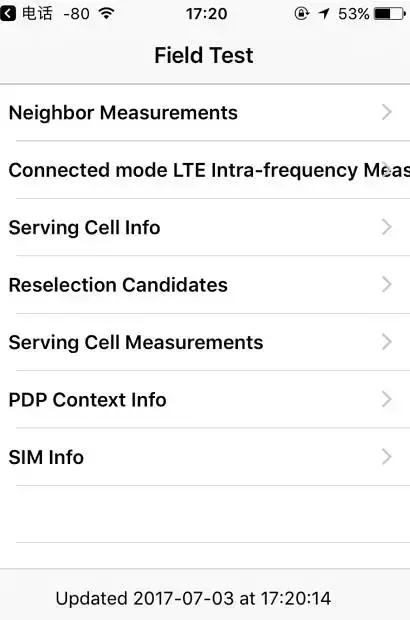This screenshot has width=410, height=620.
Task: Expand chevron beside Reselection Candidates
Action: (x=387, y=284)
